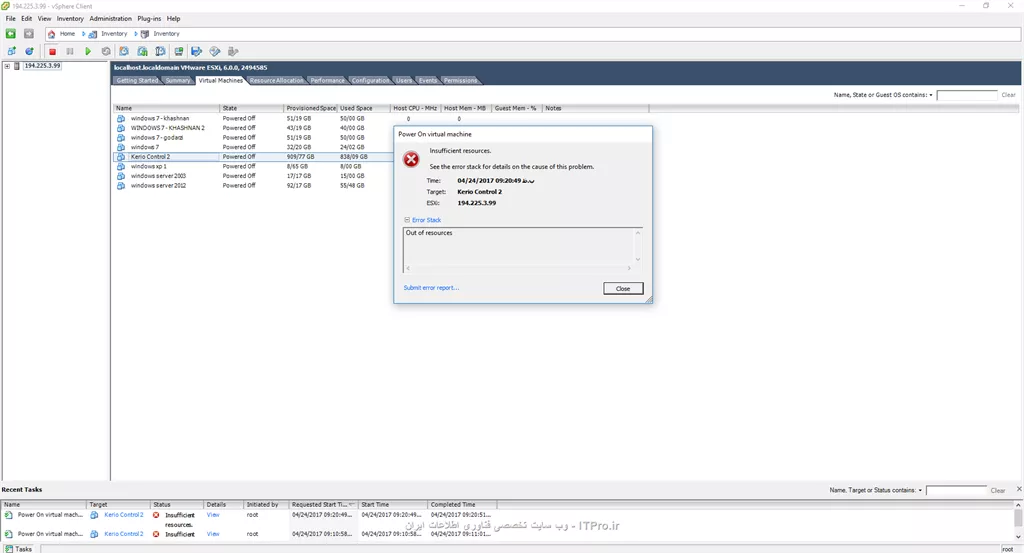This screenshot has height=553, width=1024.
Task: Open the View menu
Action: point(44,19)
